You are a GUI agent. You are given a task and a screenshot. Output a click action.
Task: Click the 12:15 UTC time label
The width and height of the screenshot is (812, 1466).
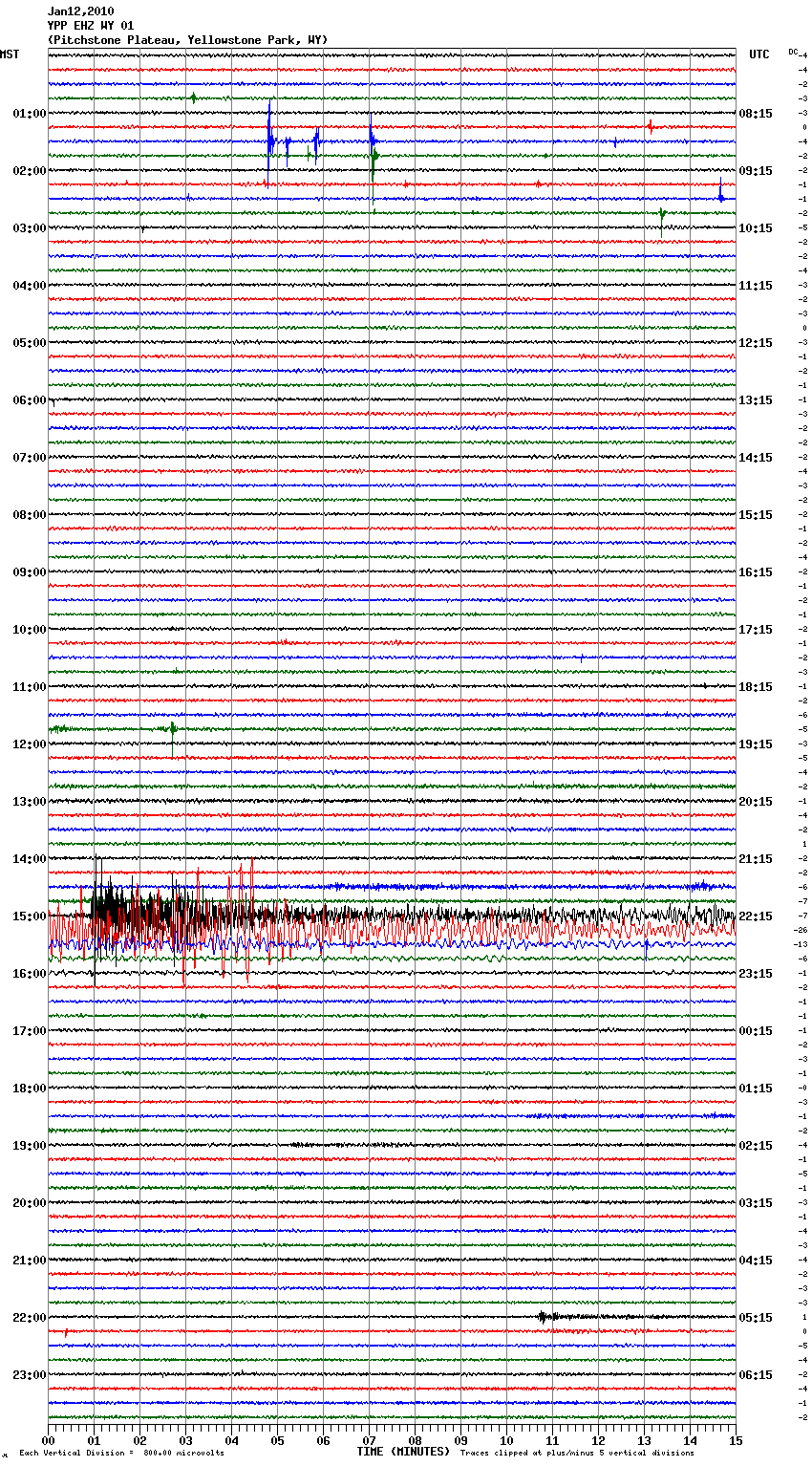tap(756, 343)
